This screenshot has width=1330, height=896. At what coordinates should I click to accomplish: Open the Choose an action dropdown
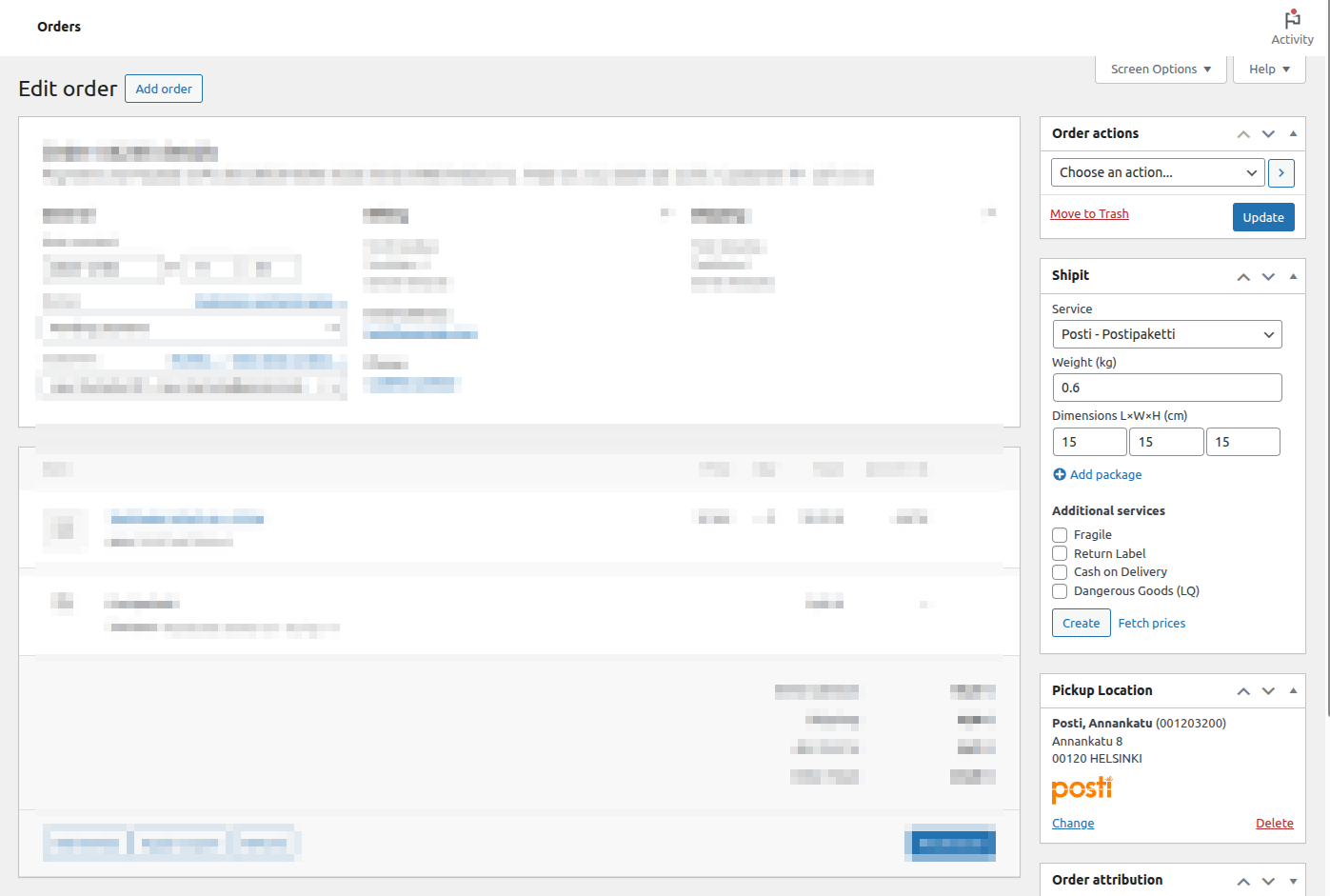click(x=1157, y=172)
